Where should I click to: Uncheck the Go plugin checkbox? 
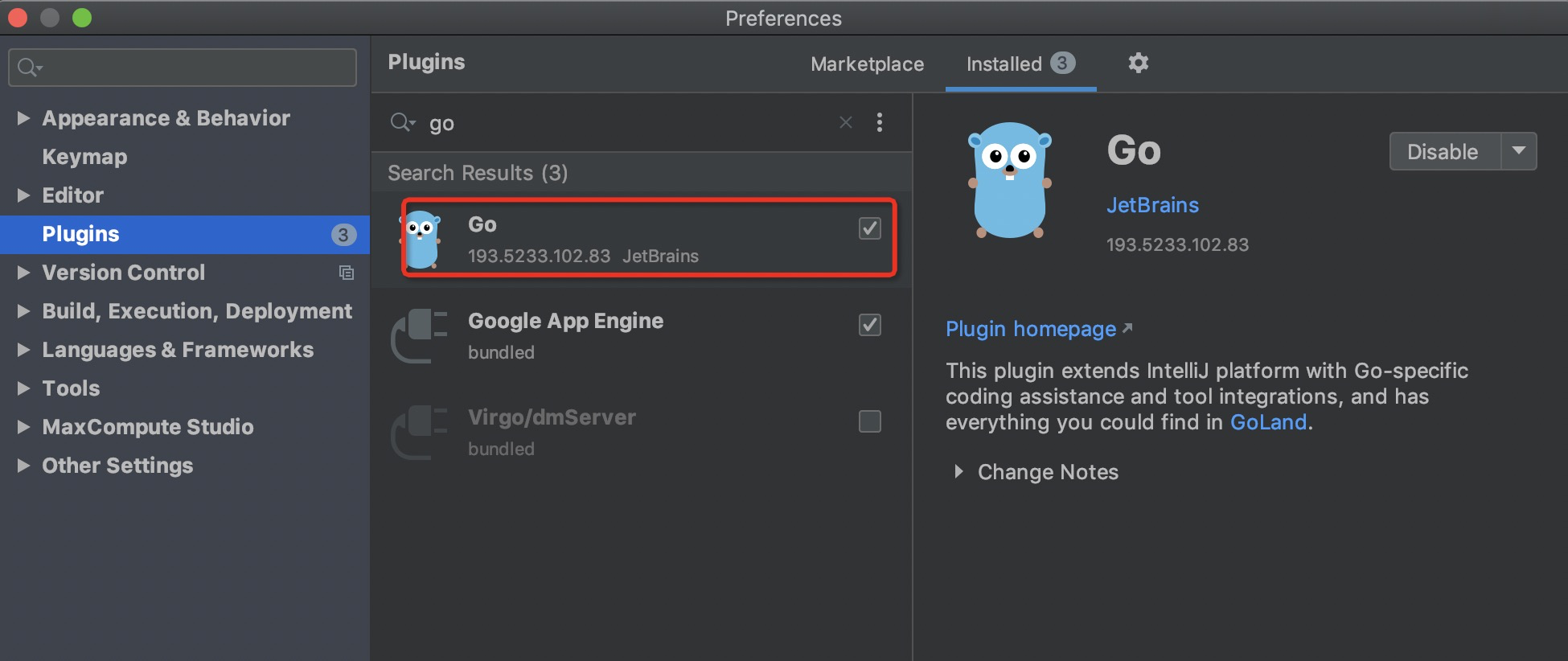pos(869,228)
